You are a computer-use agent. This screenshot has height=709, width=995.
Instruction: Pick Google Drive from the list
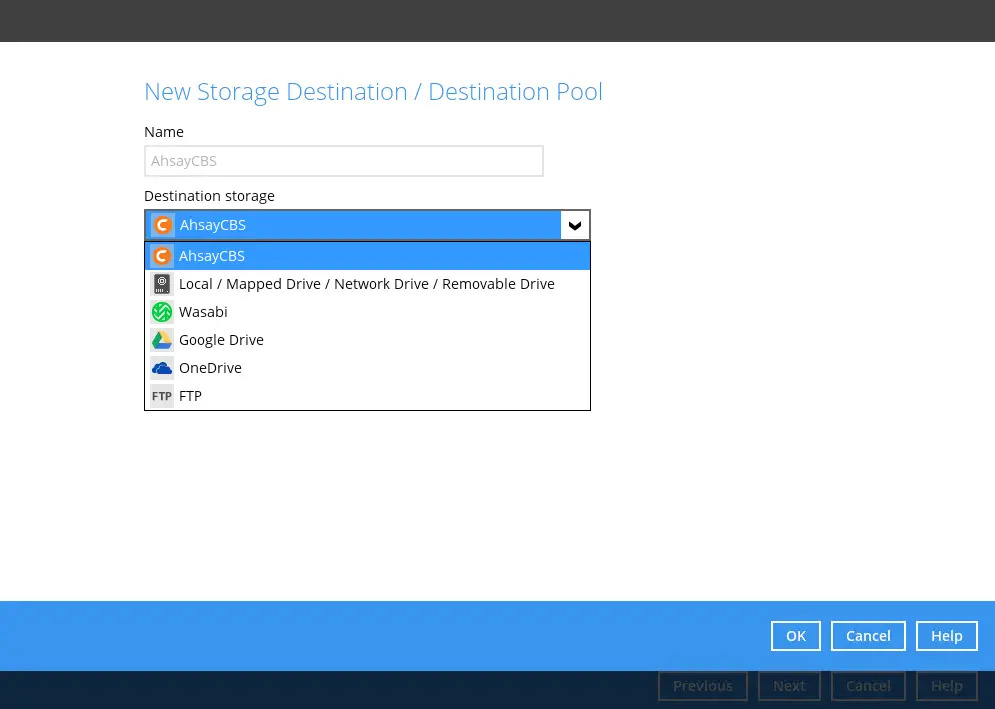[x=221, y=340]
